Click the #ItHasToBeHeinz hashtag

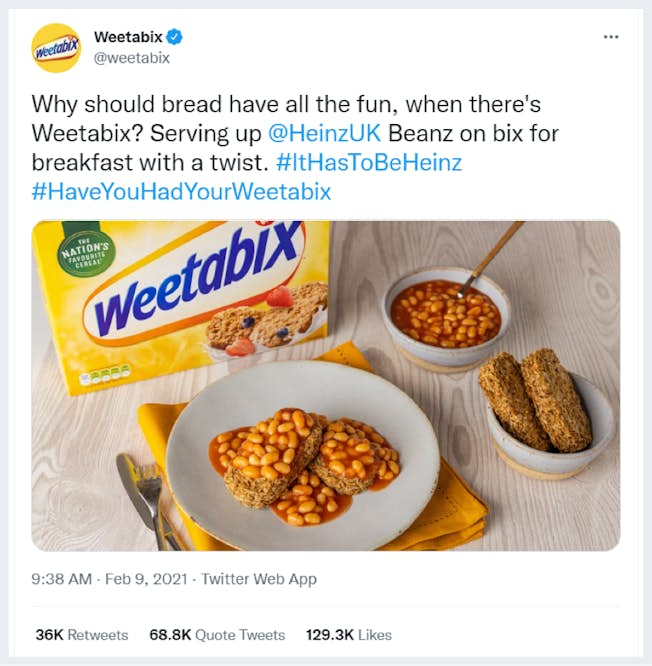[369, 162]
